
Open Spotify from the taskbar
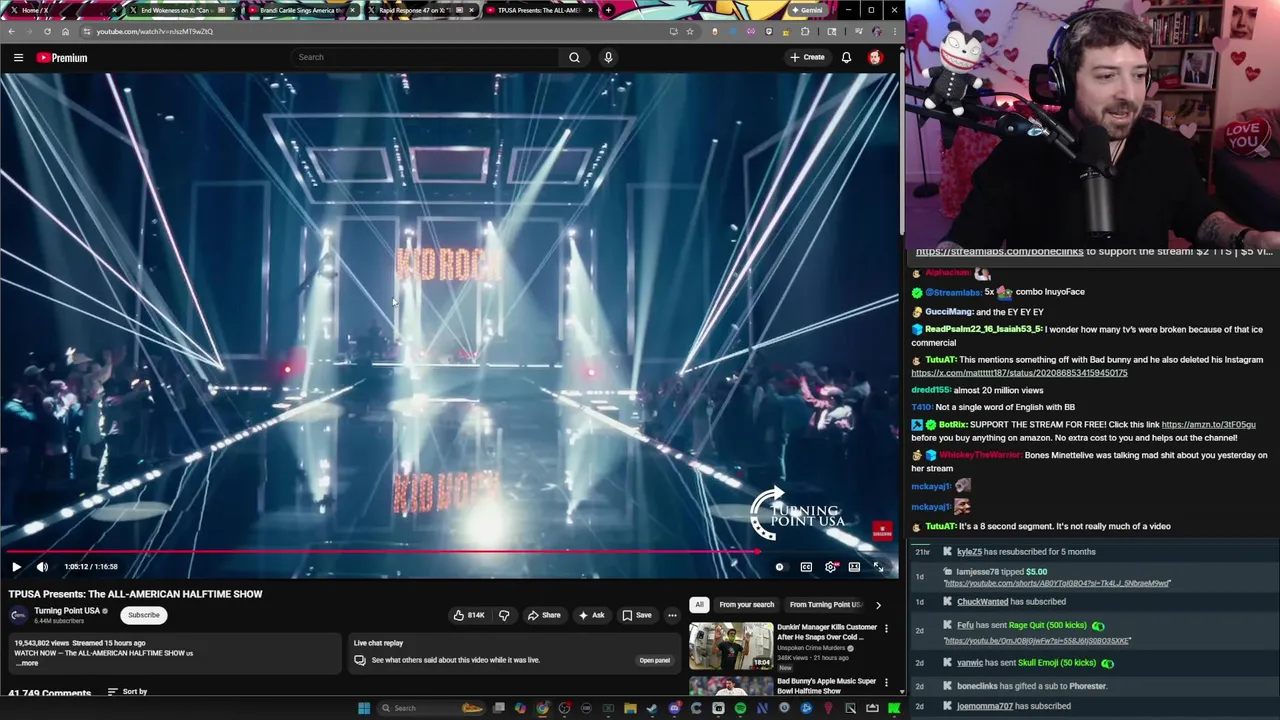[740, 708]
